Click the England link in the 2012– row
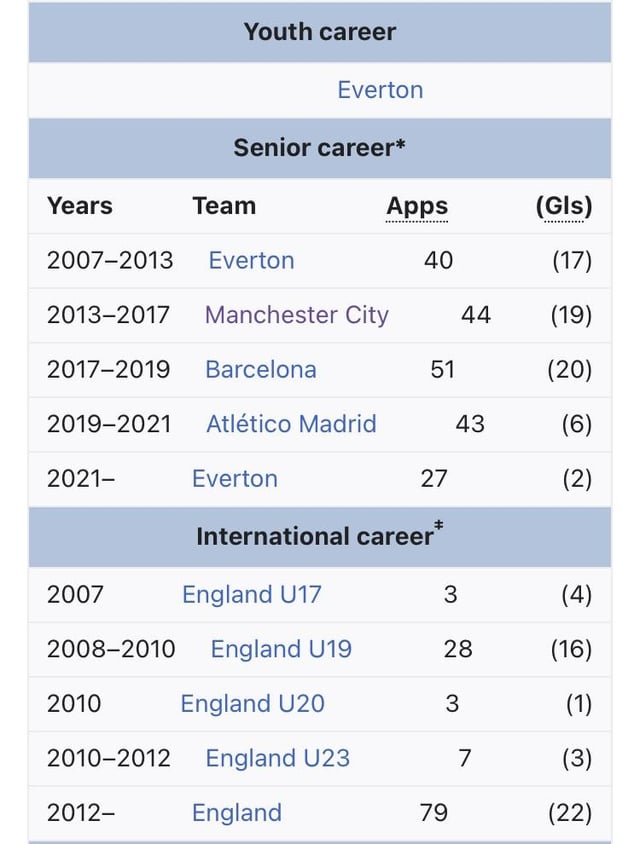Screen dimensions: 640x844 coord(236,813)
